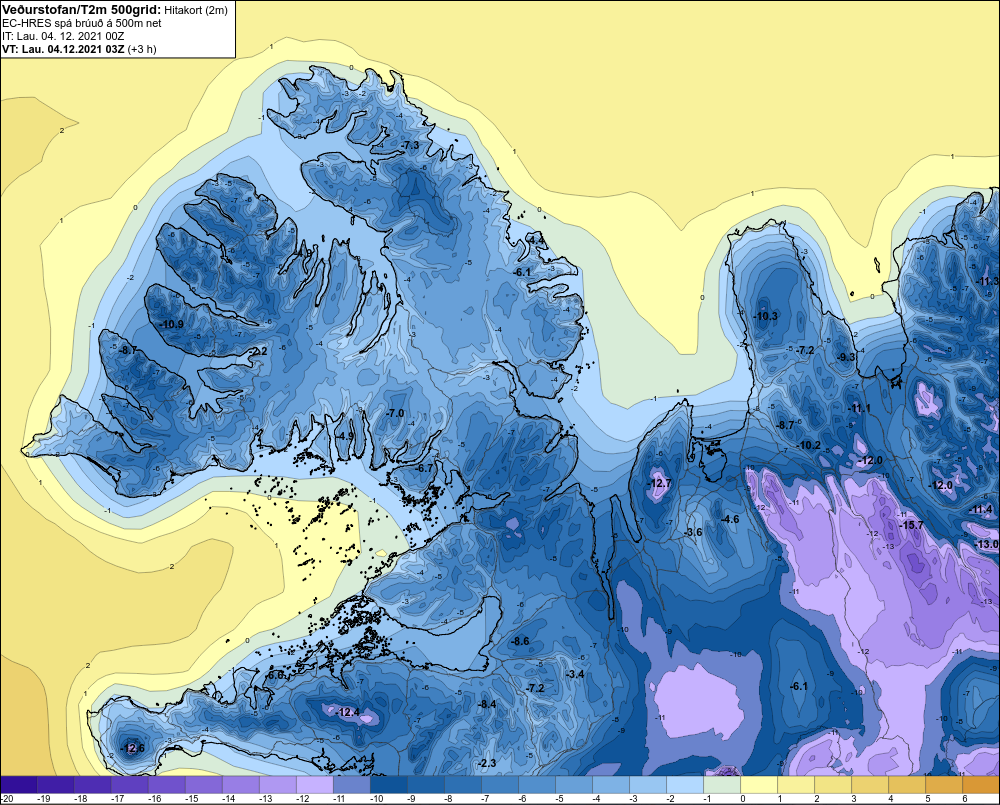
Task: Click the title text 'Veðurstofan/T2m 500grid:'
Action: [82, 10]
